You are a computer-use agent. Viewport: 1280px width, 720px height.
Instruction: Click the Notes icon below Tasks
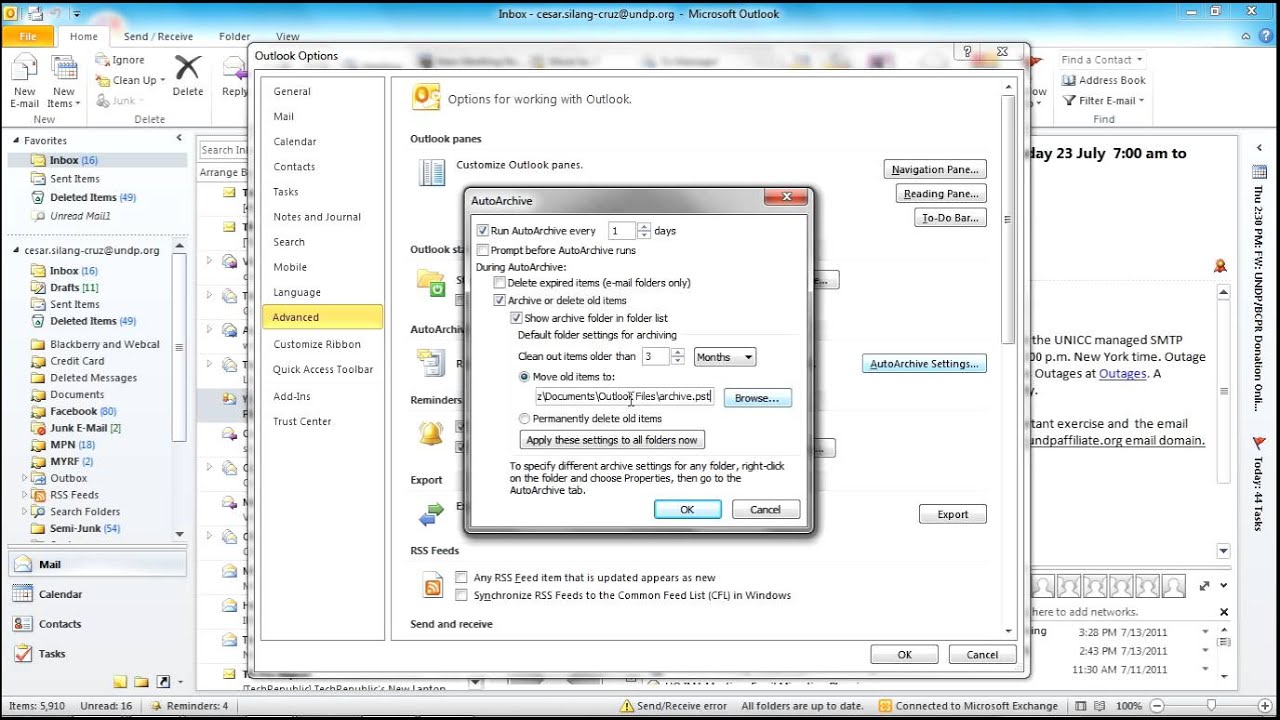pos(120,682)
